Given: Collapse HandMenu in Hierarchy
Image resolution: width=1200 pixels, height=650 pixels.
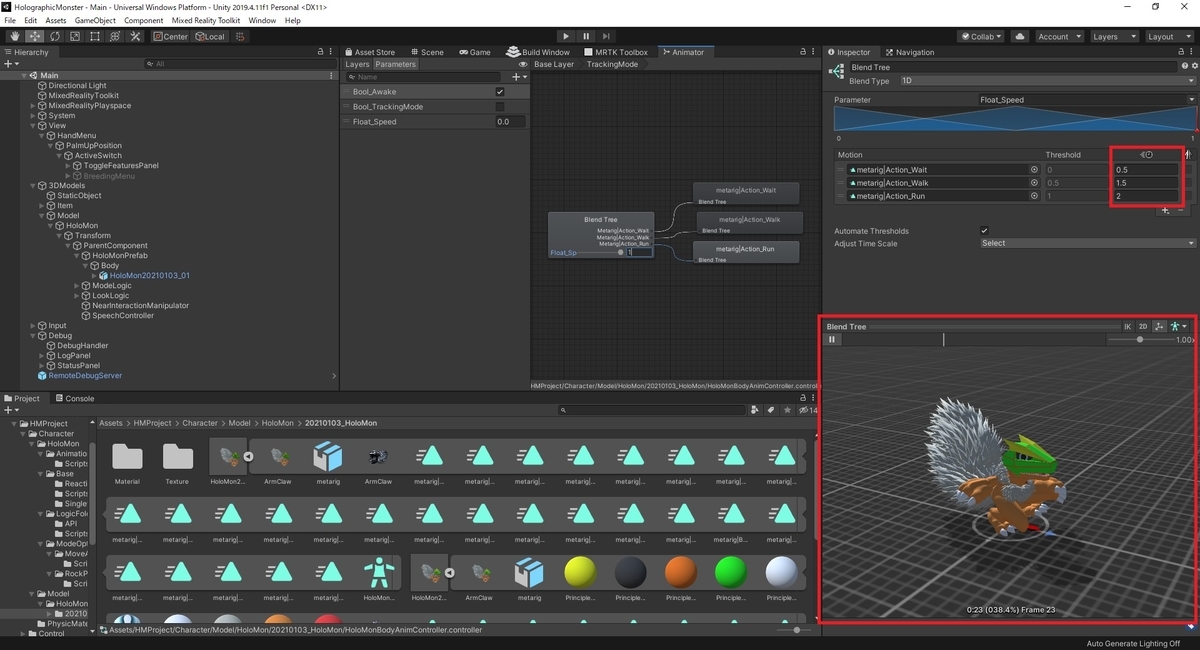Looking at the screenshot, I should 43,136.
